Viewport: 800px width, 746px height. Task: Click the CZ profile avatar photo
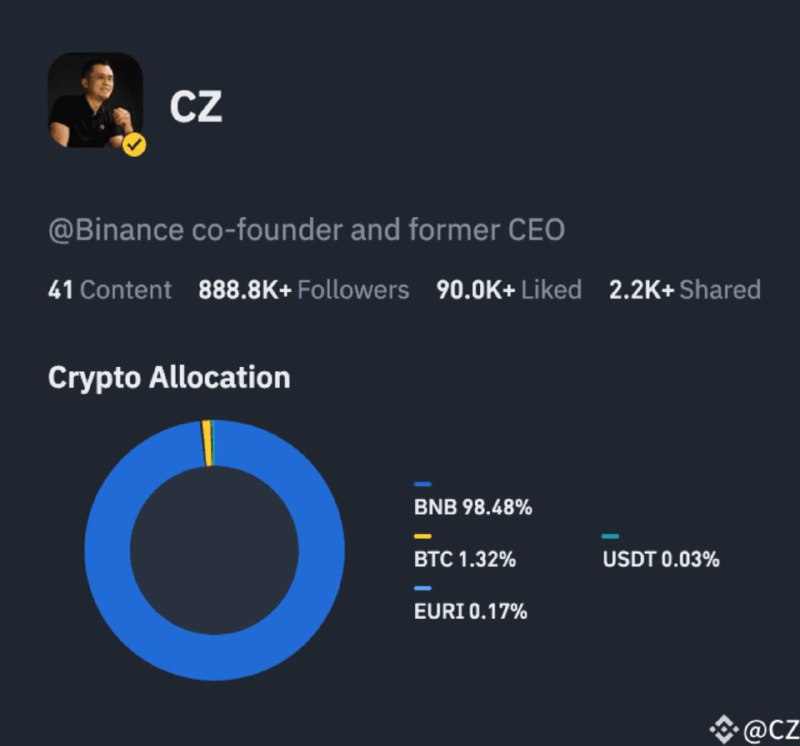(95, 100)
